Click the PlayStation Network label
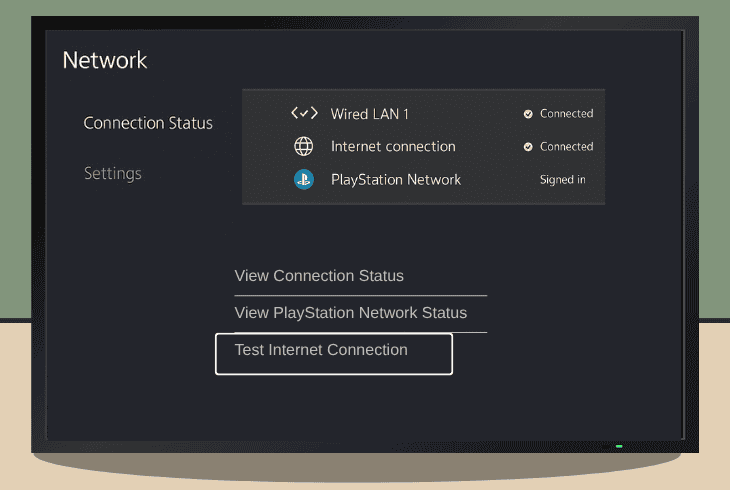The image size is (730, 490). pos(396,180)
